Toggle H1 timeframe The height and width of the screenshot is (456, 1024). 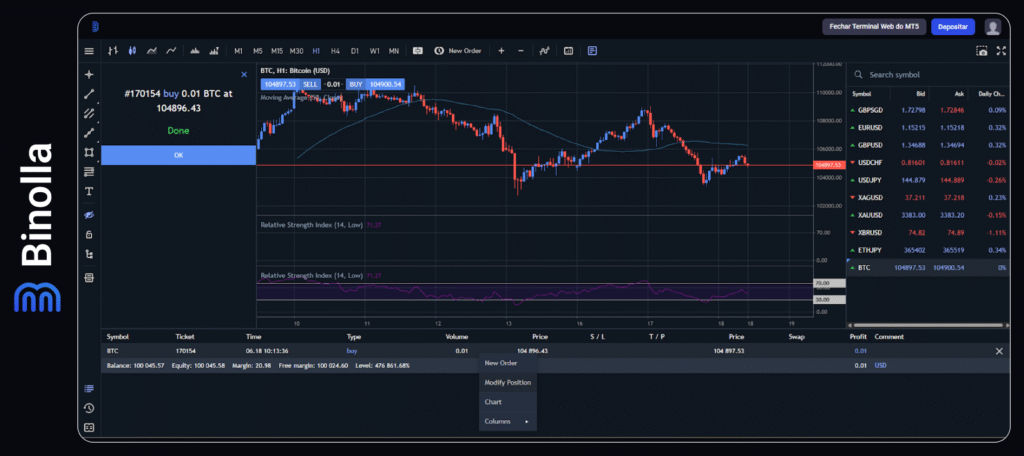[316, 50]
